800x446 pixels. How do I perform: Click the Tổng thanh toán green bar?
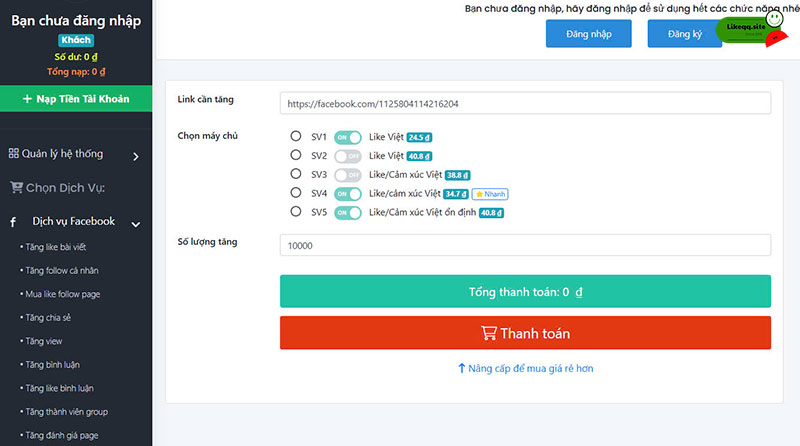click(526, 291)
